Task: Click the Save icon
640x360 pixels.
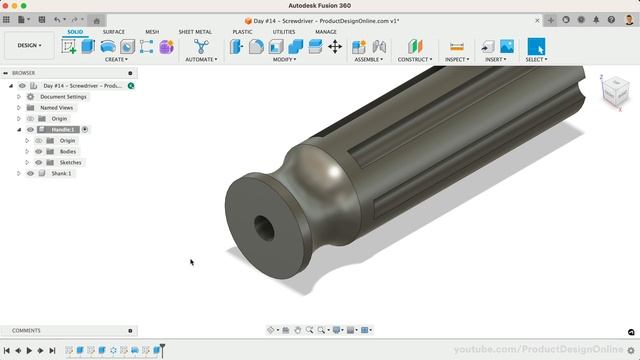Action: [x=42, y=20]
